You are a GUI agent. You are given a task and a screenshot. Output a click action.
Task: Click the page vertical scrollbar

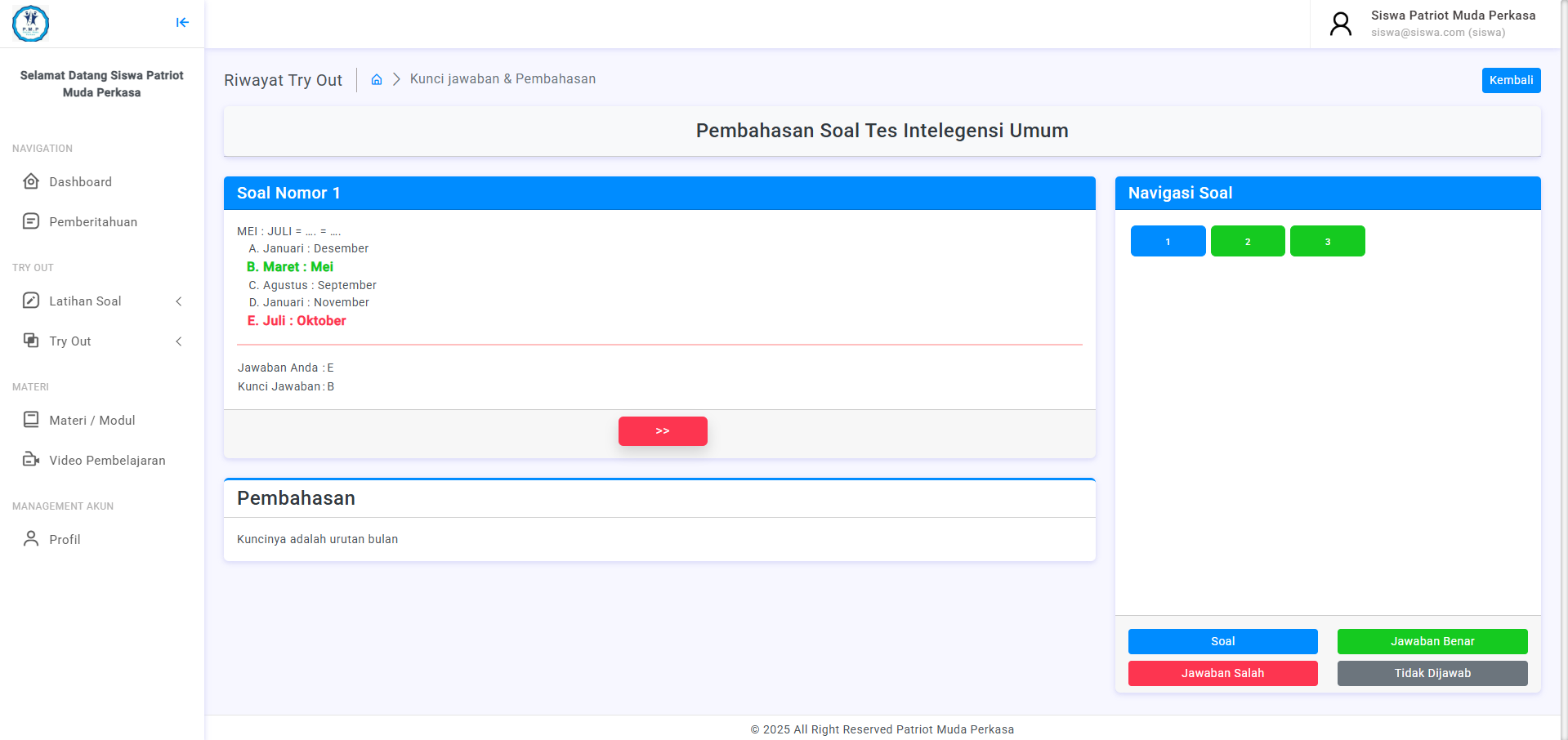[x=1564, y=370]
